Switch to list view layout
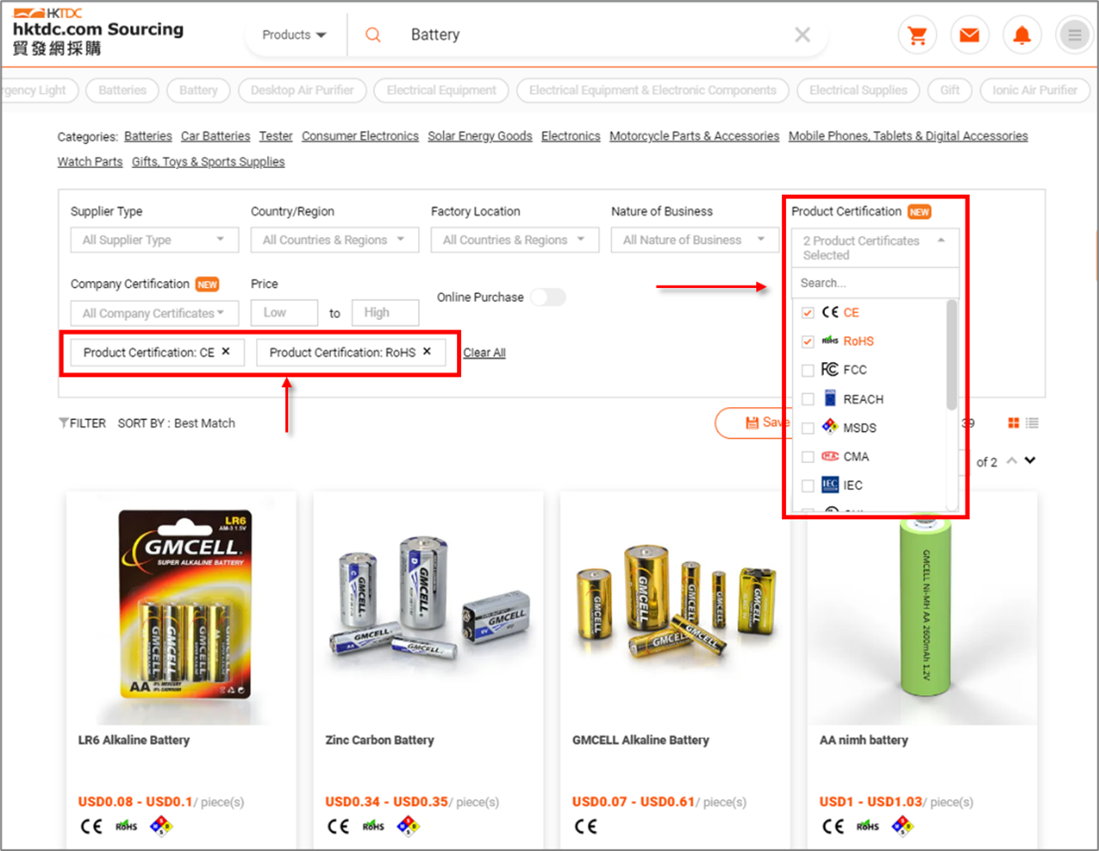 [x=1032, y=423]
